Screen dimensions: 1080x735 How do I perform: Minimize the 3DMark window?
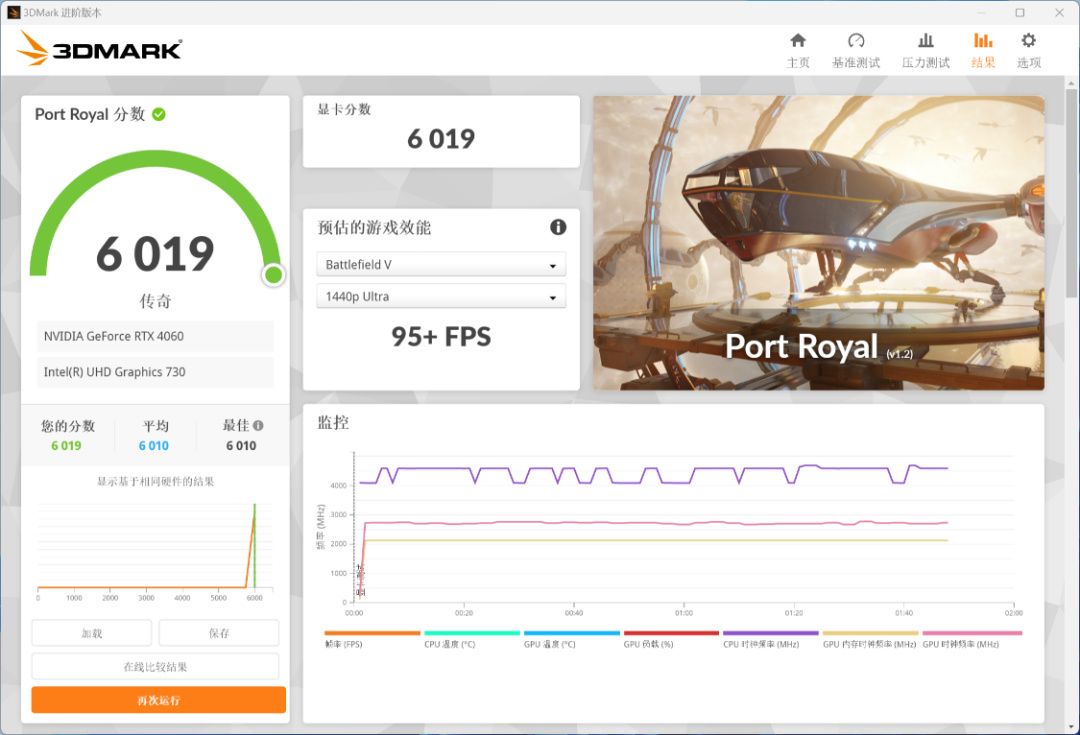pos(982,12)
